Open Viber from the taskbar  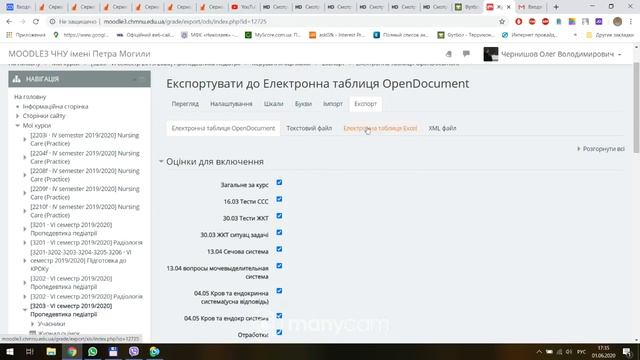[134, 351]
